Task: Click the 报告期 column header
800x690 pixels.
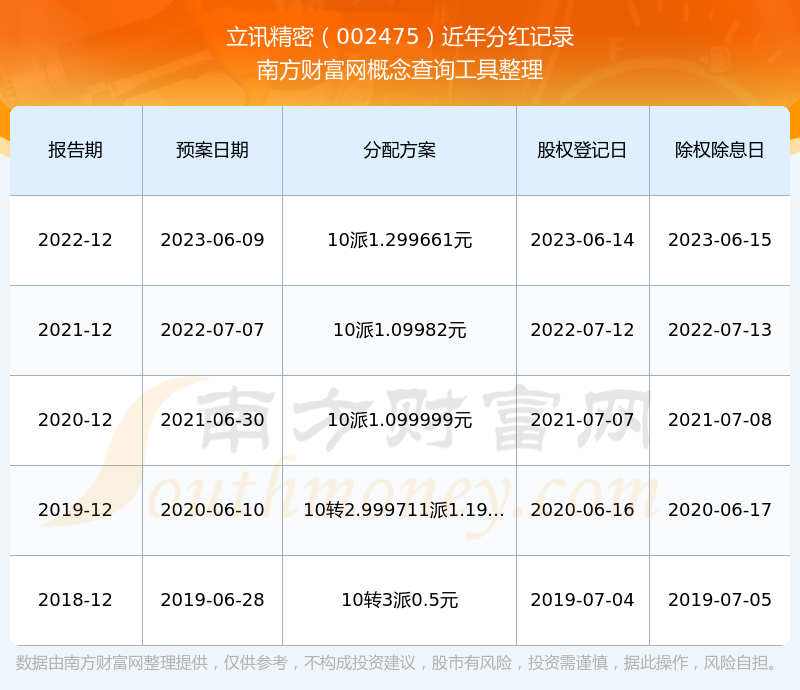Action: point(76,151)
